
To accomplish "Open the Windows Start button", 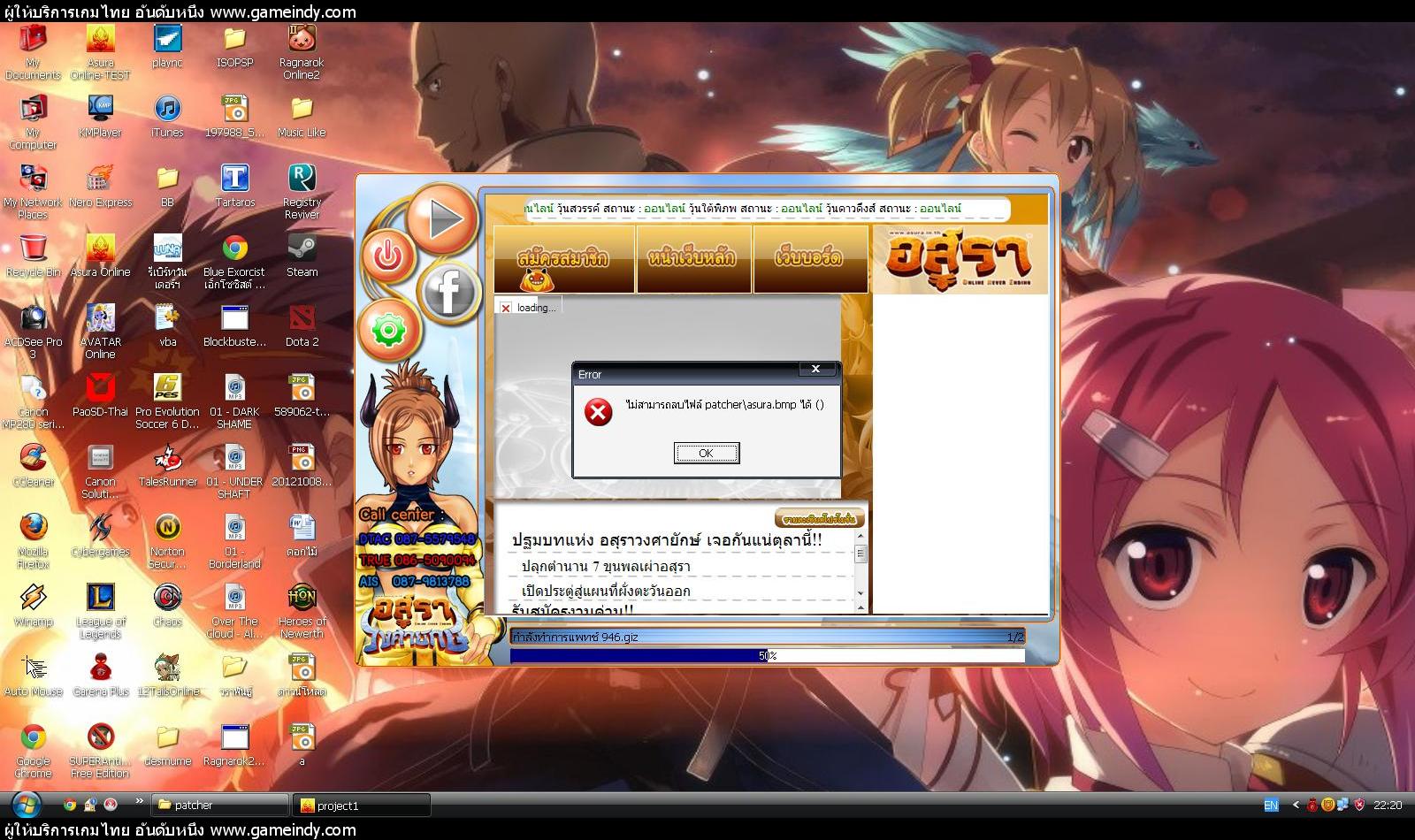I will tap(26, 805).
